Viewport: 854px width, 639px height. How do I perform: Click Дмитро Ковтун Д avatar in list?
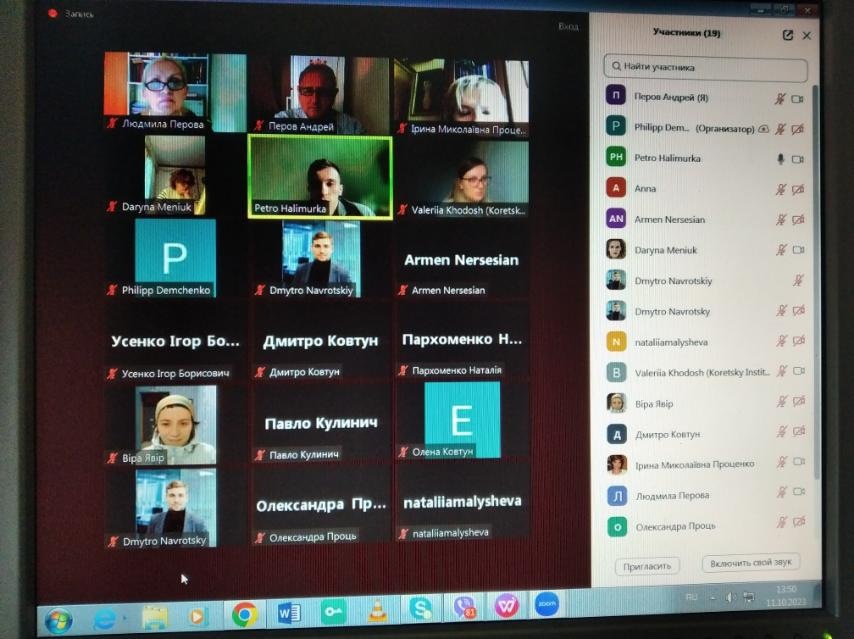(617, 434)
